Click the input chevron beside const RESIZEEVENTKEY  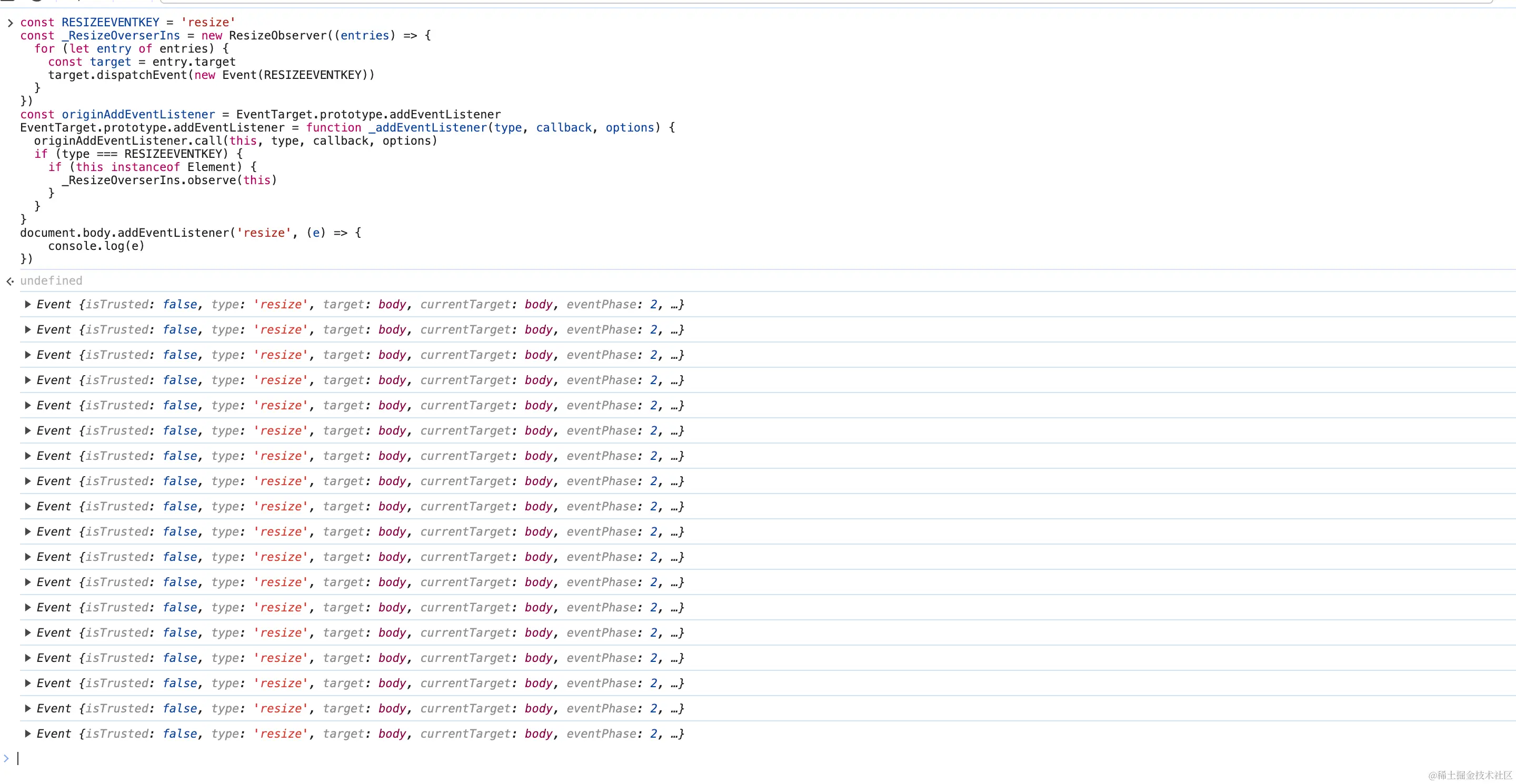(x=10, y=23)
